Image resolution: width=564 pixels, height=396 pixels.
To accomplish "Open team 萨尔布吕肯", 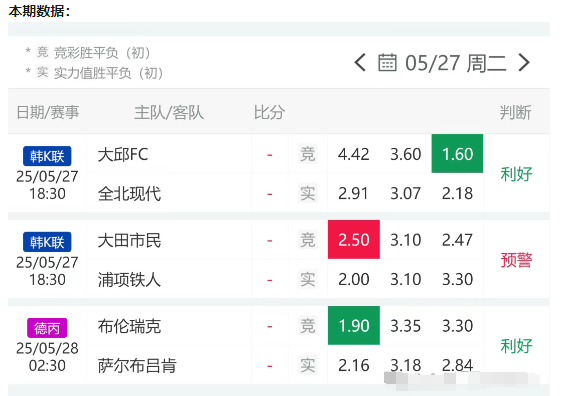I will (x=137, y=366).
